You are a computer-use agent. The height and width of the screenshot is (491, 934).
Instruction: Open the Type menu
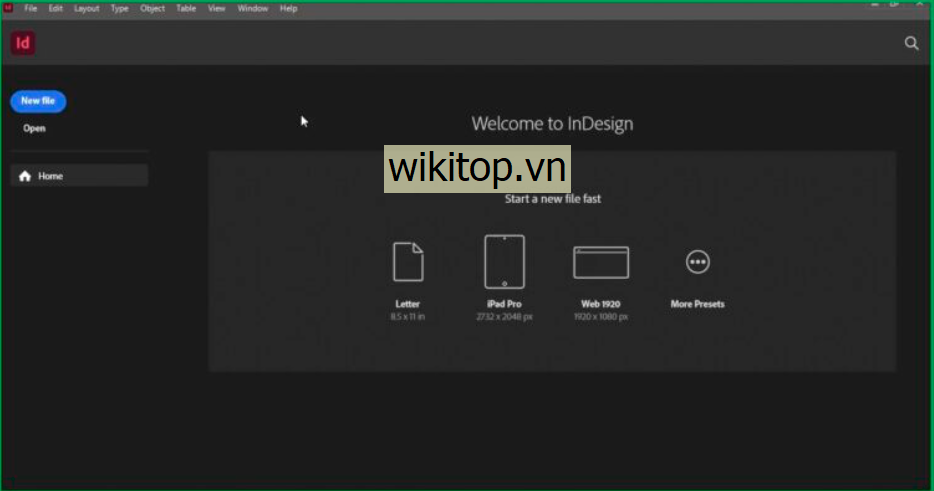point(119,8)
